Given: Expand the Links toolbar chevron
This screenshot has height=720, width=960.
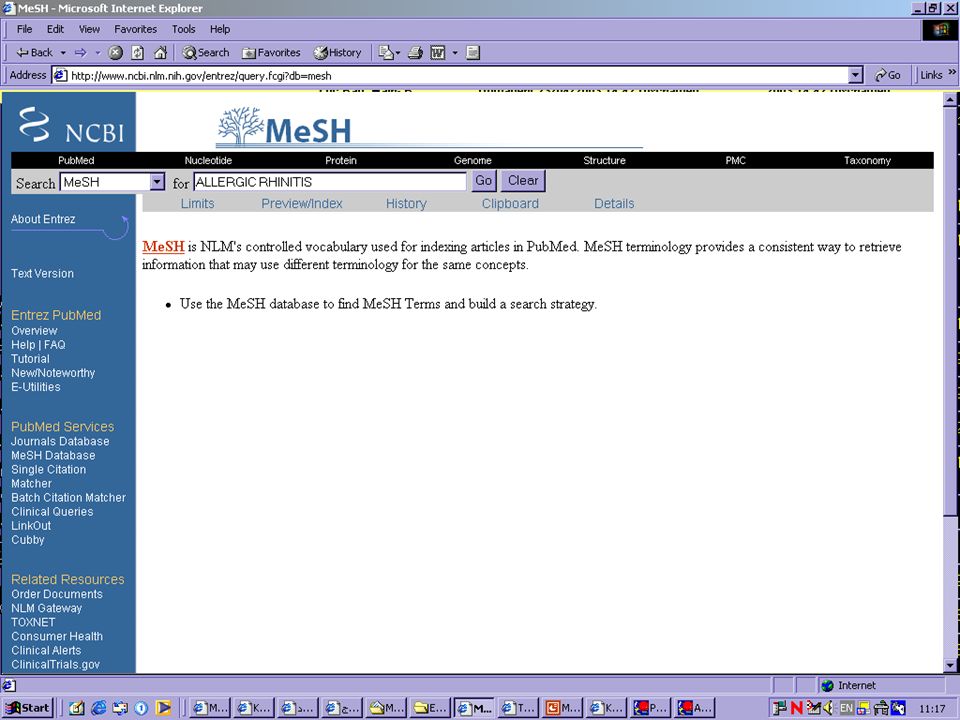Looking at the screenshot, I should 952,72.
